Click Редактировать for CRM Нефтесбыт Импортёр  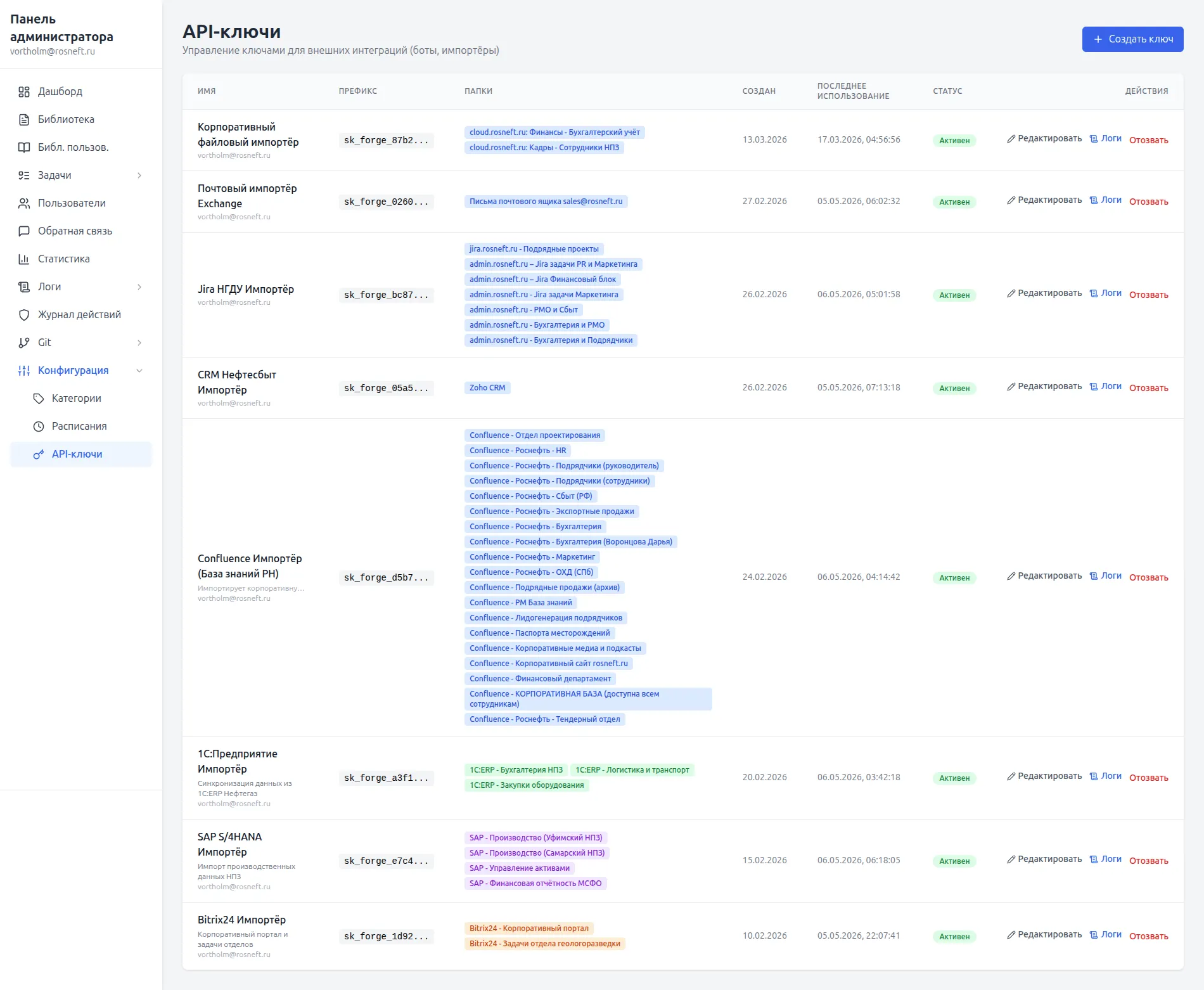click(1044, 387)
